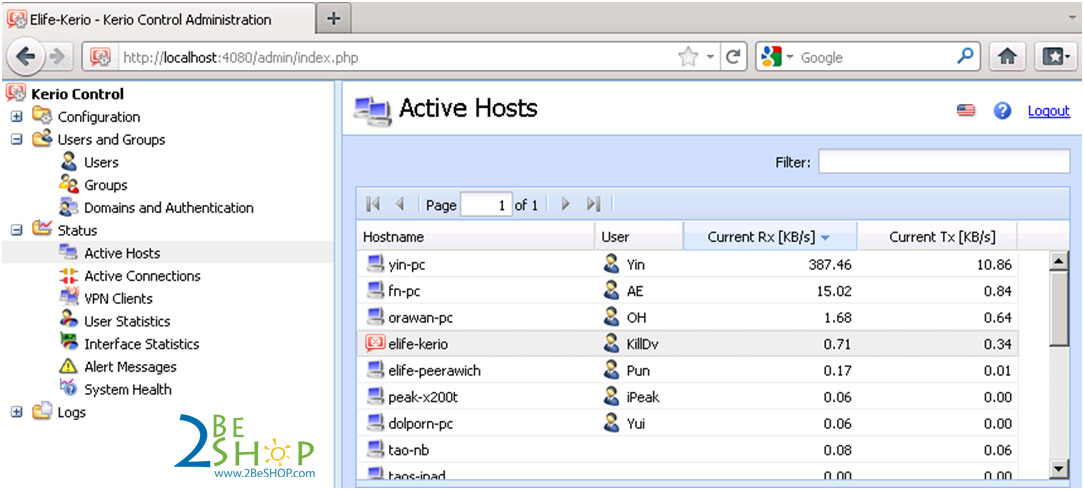Select the yin-pc host row

coord(687,264)
